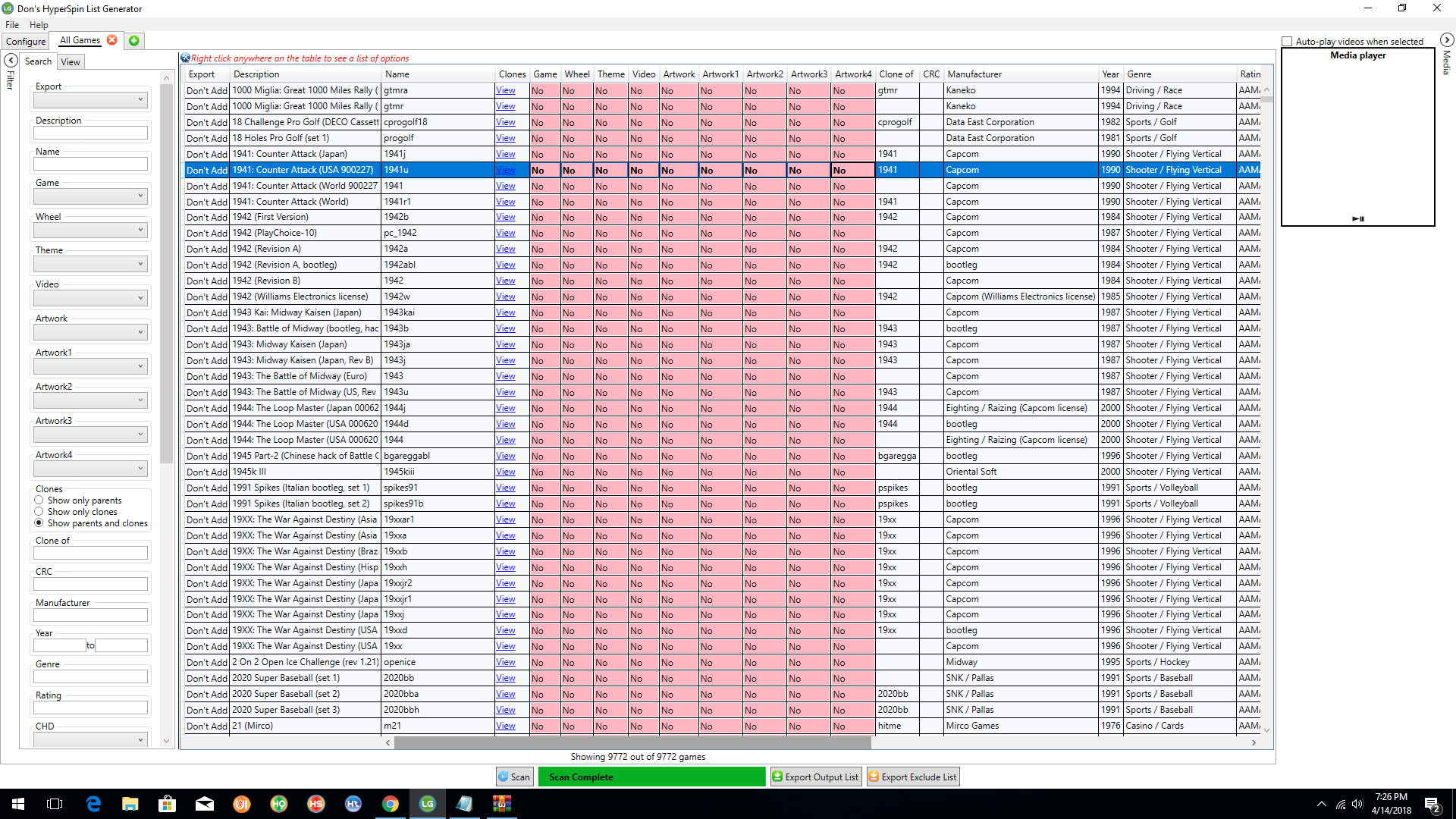Open the File menu
The width and height of the screenshot is (1456, 819).
click(x=12, y=24)
